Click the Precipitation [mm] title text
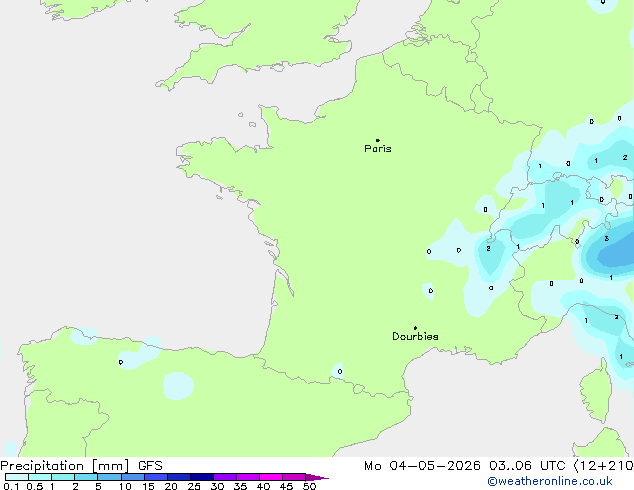The image size is (634, 490). click(x=65, y=466)
